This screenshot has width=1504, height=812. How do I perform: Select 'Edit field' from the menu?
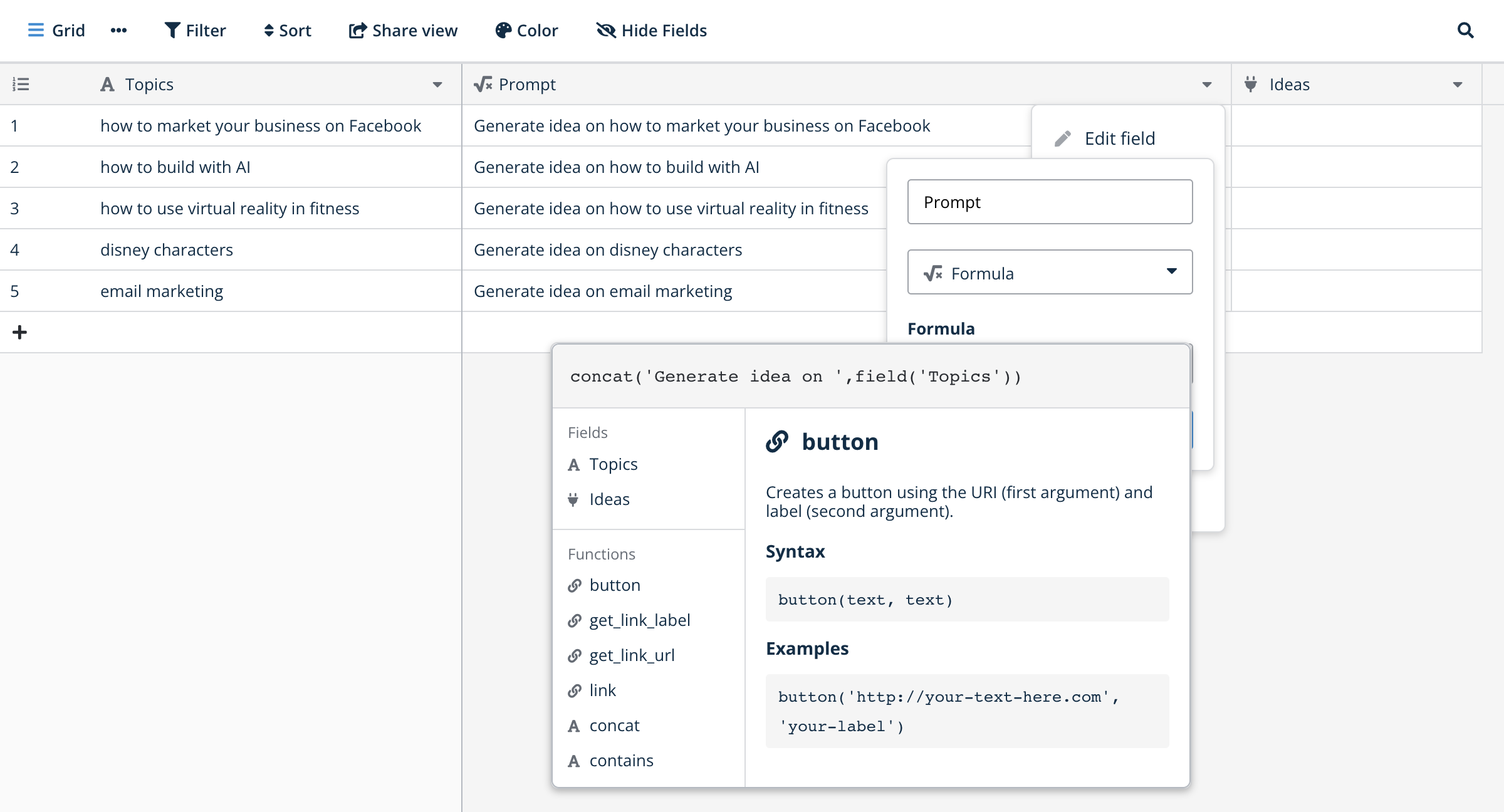1119,138
